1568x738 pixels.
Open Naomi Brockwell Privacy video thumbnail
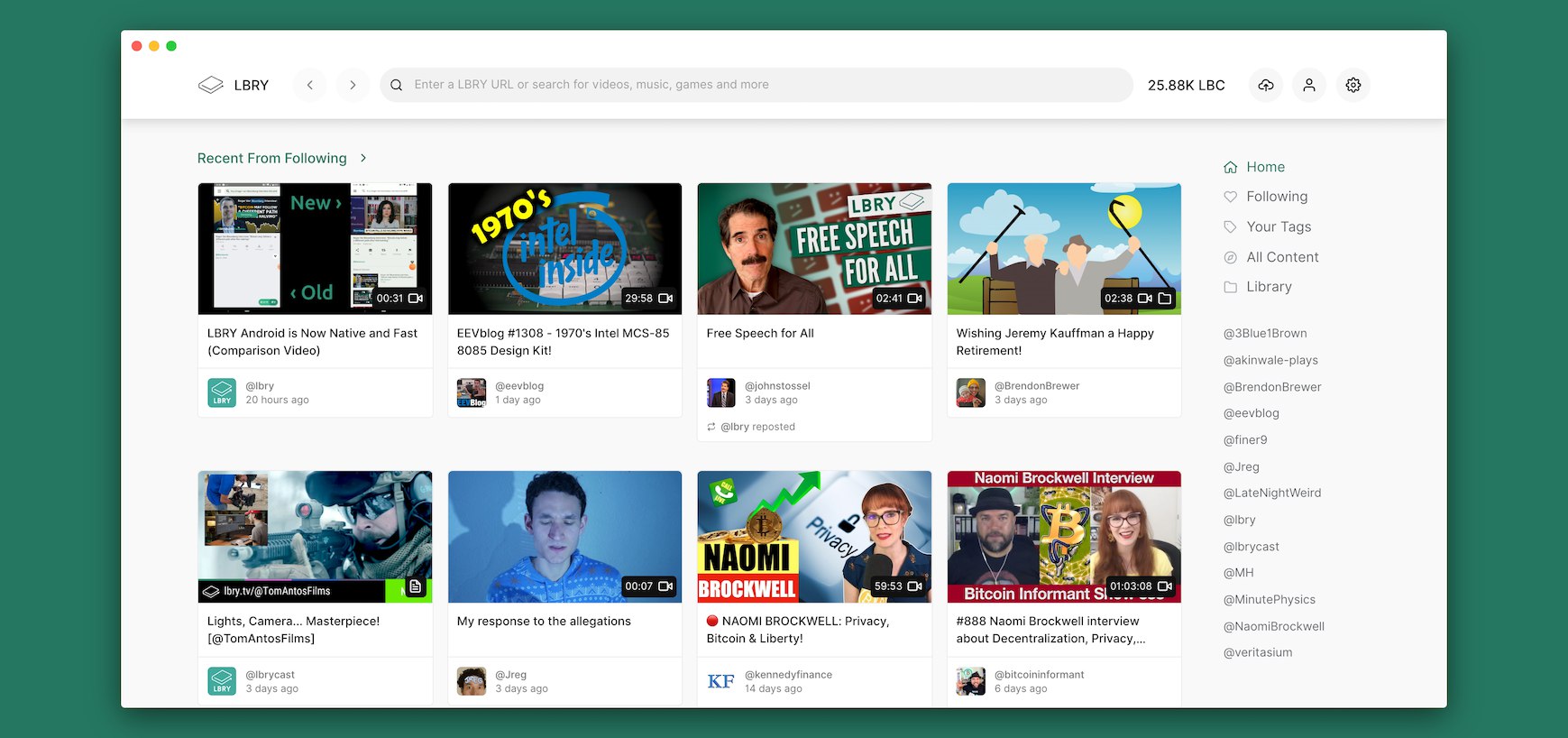tap(814, 537)
